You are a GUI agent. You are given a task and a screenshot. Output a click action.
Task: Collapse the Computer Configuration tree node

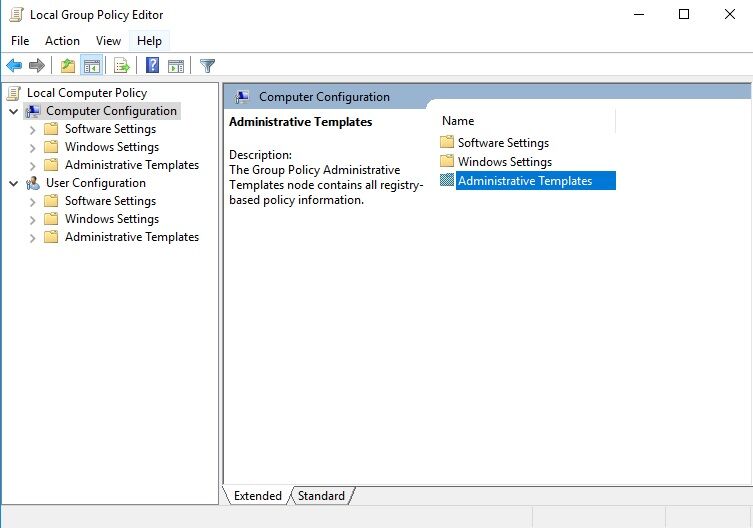(x=13, y=111)
